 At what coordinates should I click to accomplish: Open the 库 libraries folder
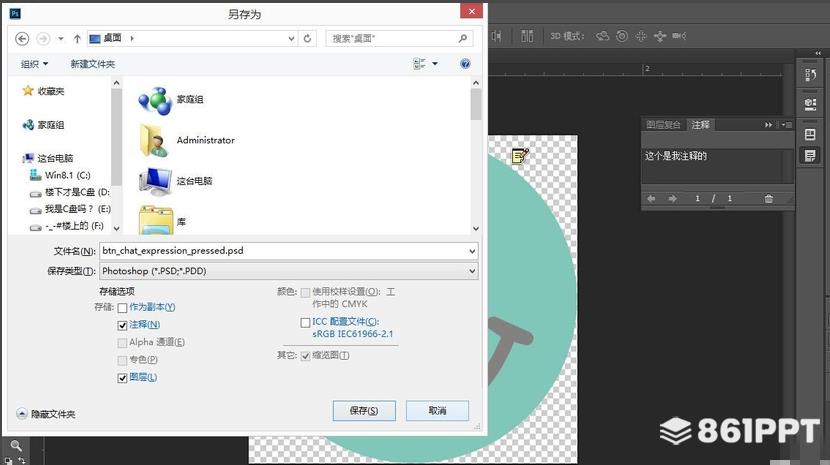pos(162,221)
